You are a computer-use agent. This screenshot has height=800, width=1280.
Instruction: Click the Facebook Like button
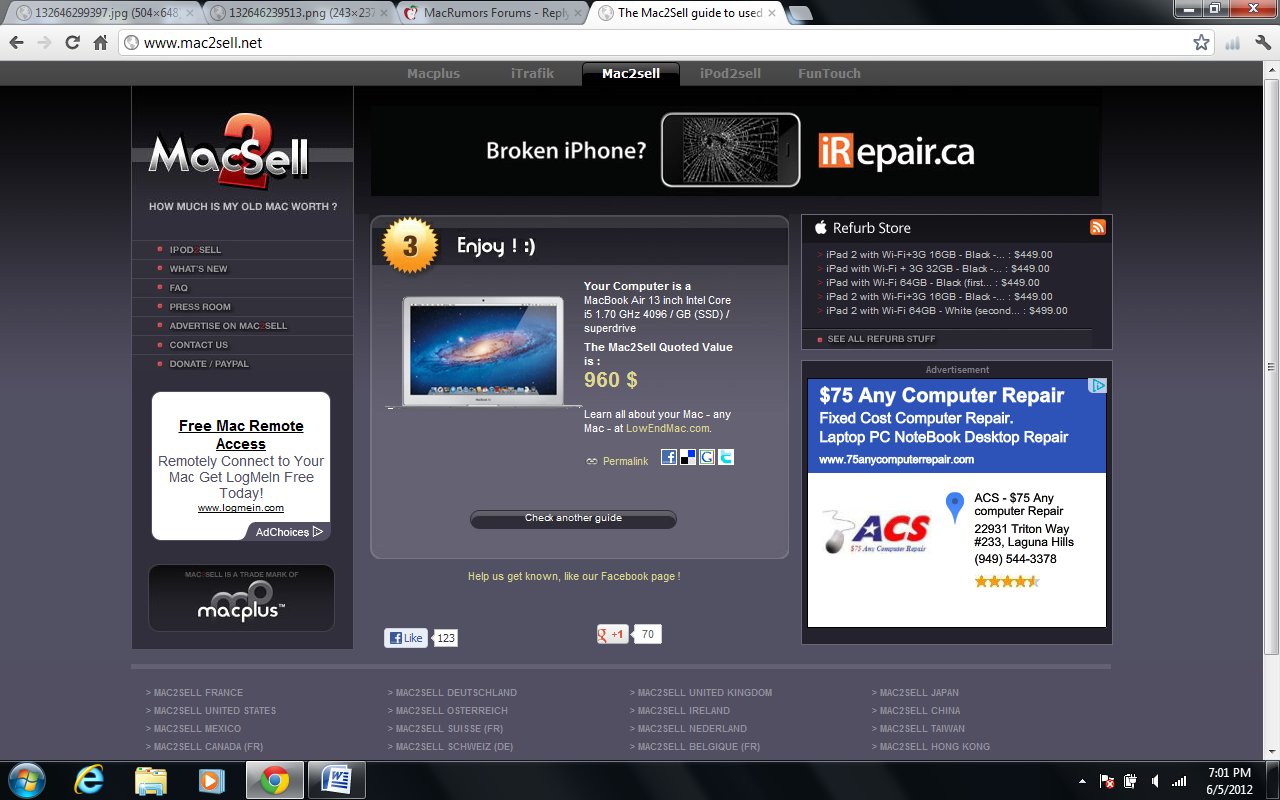406,638
